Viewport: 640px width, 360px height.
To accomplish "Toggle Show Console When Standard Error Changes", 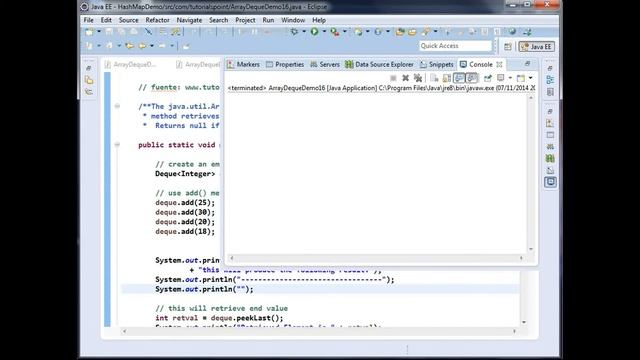I will click(472, 78).
